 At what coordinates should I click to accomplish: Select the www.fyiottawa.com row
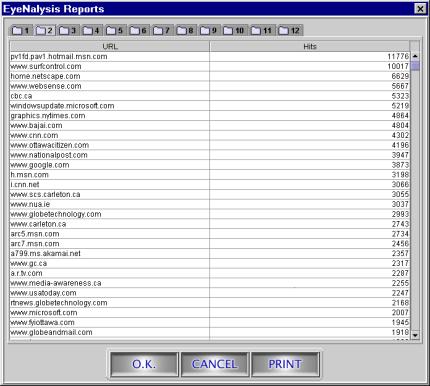click(210, 322)
